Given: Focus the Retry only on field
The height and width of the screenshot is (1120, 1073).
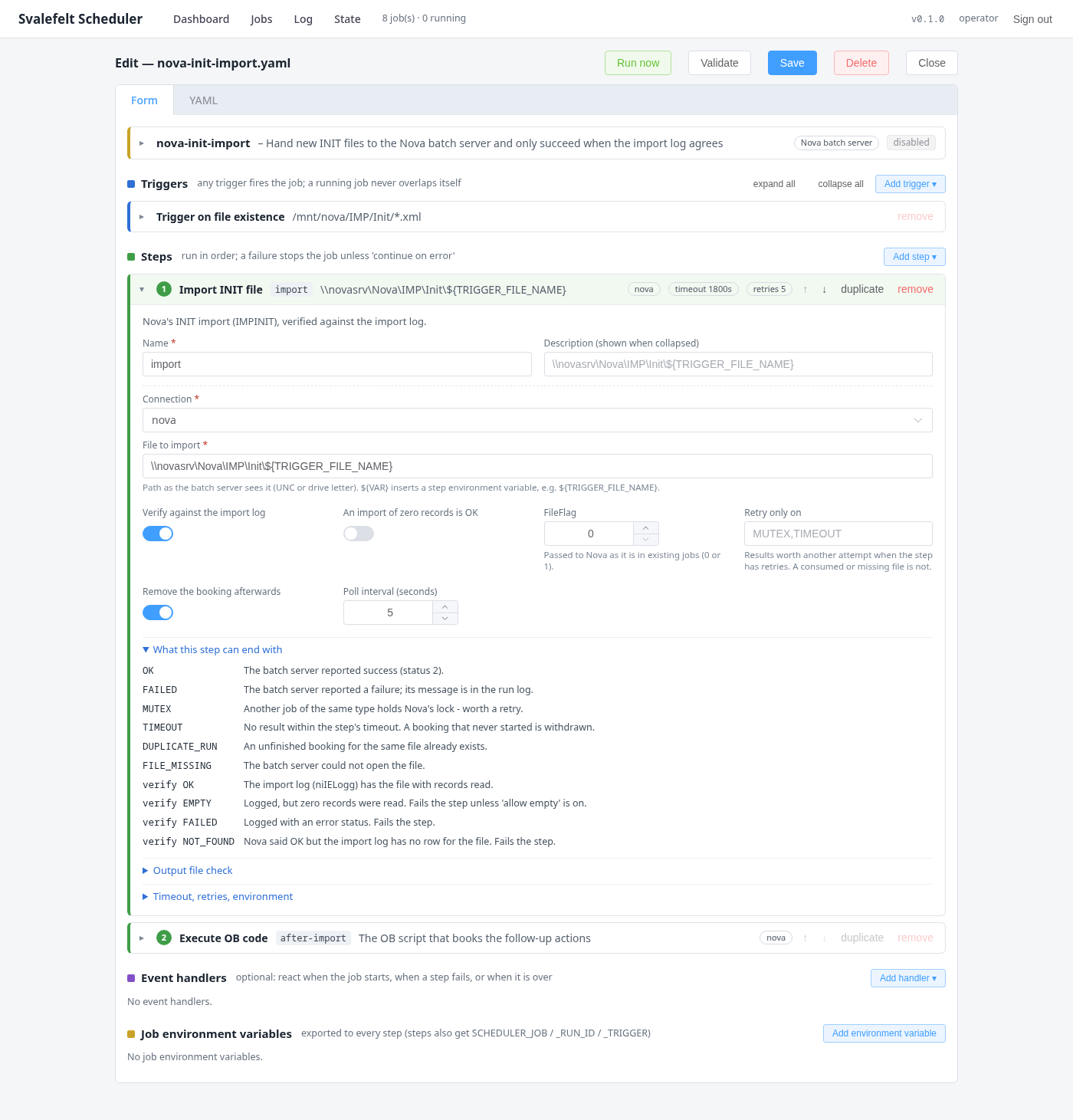Looking at the screenshot, I should pyautogui.click(x=838, y=534).
